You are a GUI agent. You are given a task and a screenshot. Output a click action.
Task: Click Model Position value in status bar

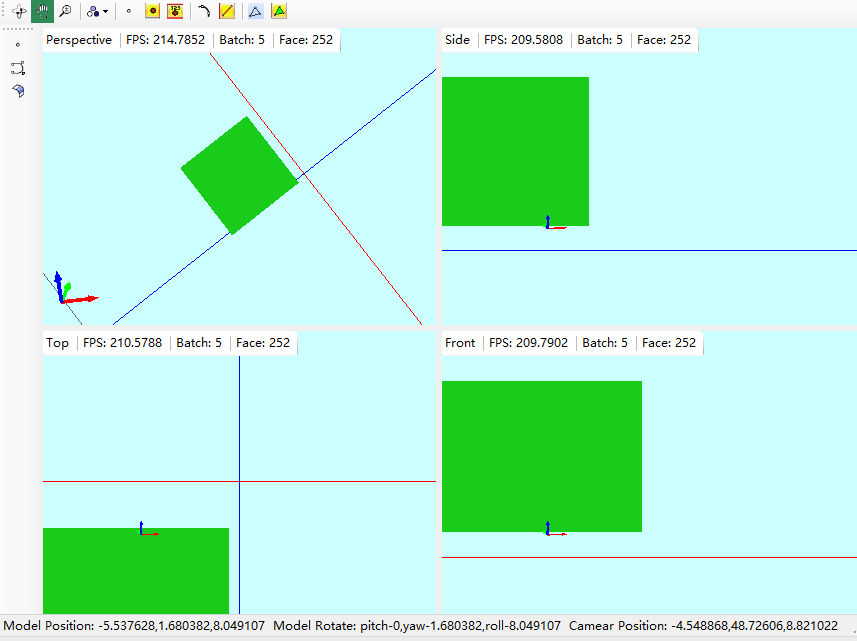point(181,626)
